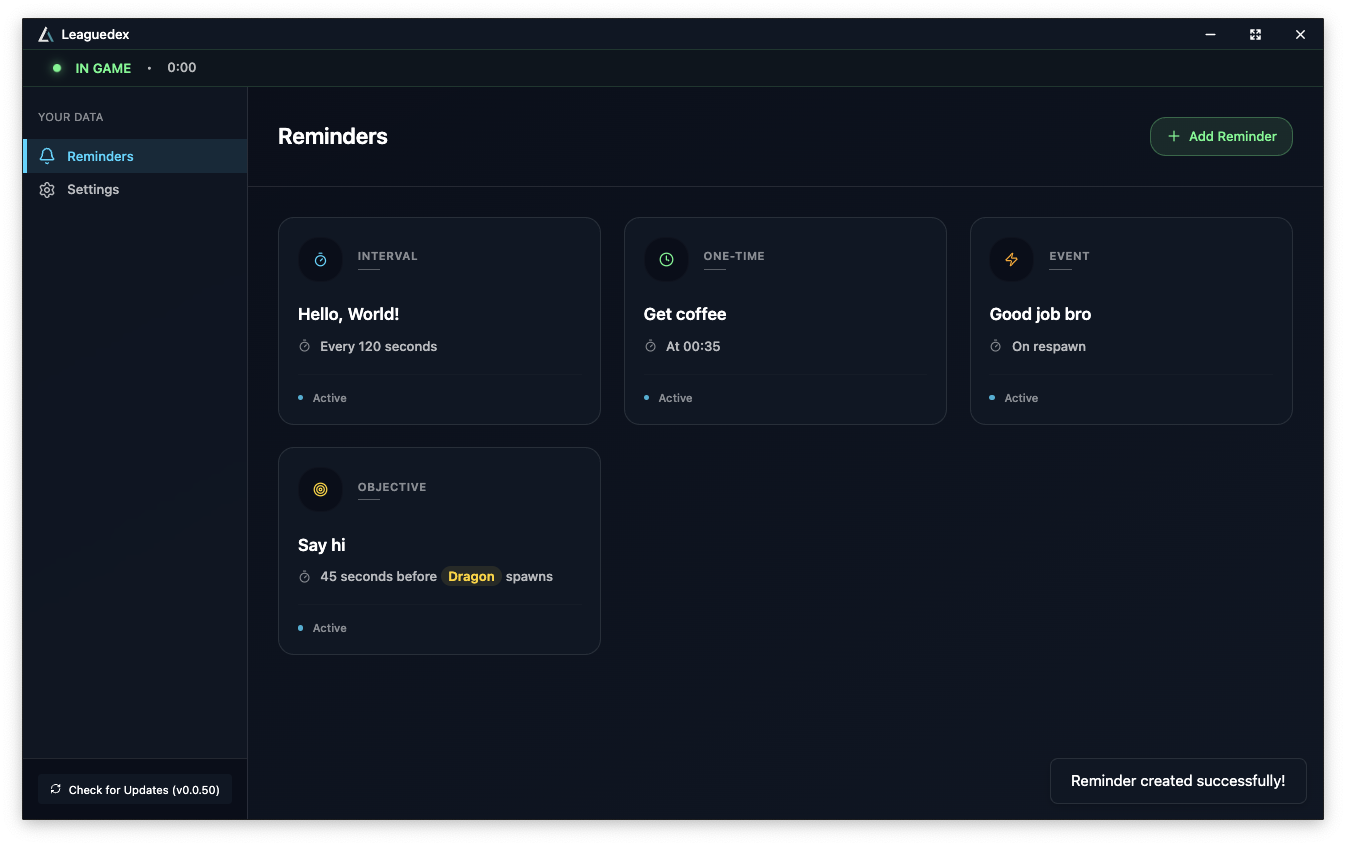The width and height of the screenshot is (1346, 846).
Task: Click the ONE-TIME type label
Action: click(x=734, y=256)
